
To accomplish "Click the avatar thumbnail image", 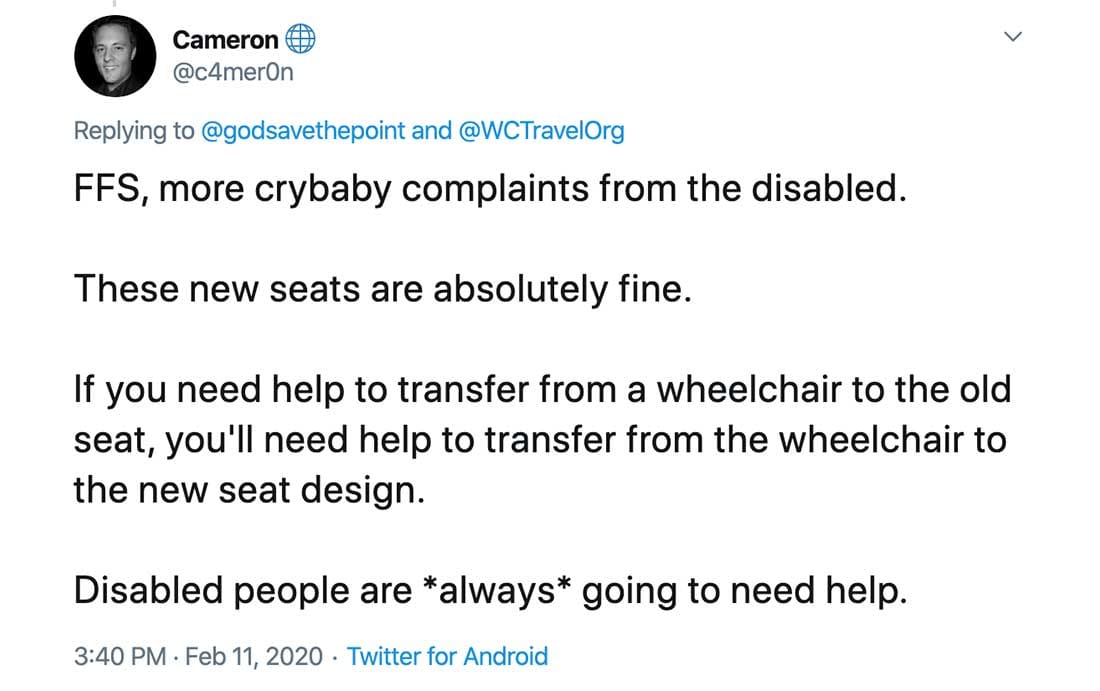I will coord(115,56).
